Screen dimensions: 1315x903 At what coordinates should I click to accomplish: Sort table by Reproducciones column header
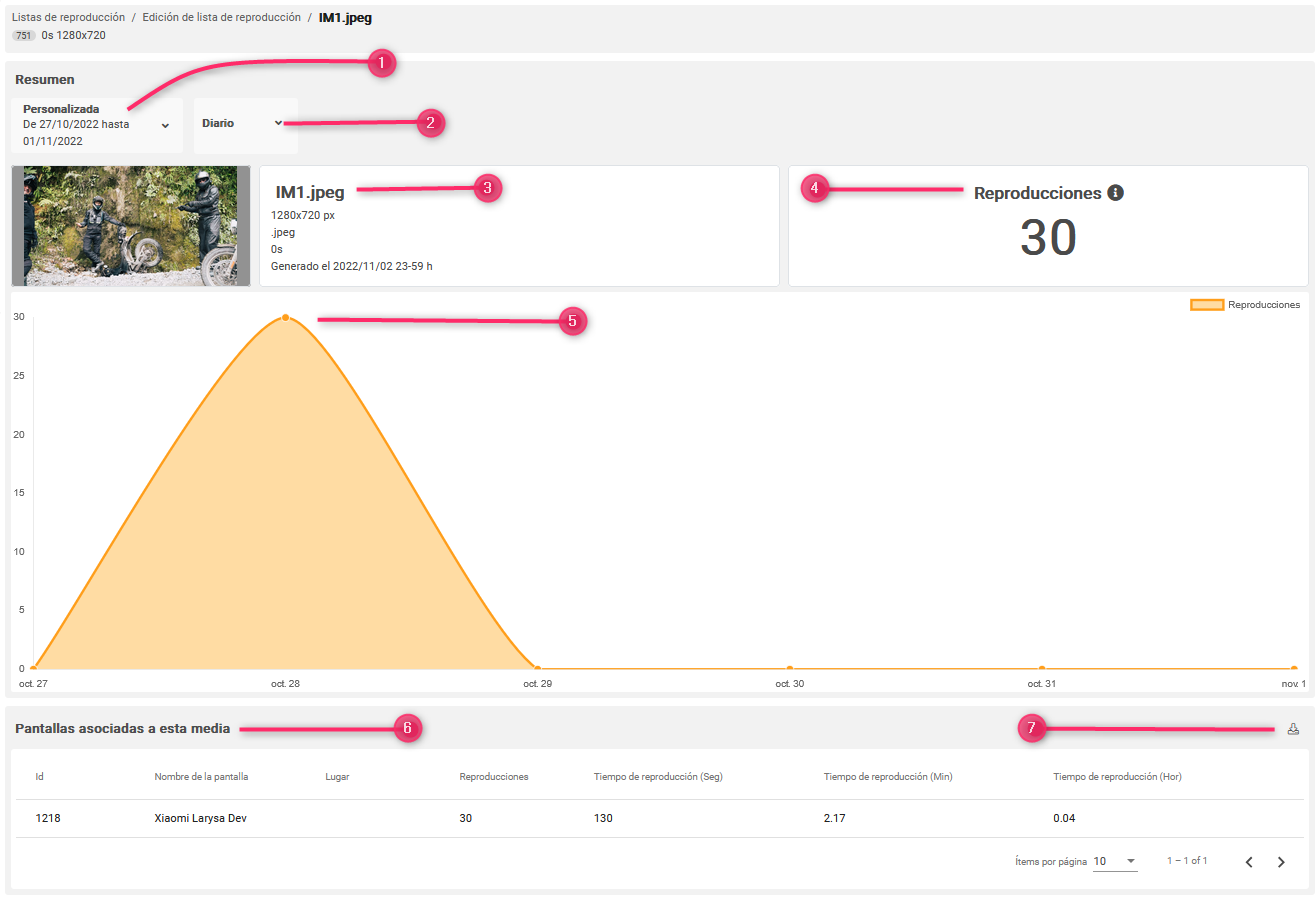click(x=493, y=777)
